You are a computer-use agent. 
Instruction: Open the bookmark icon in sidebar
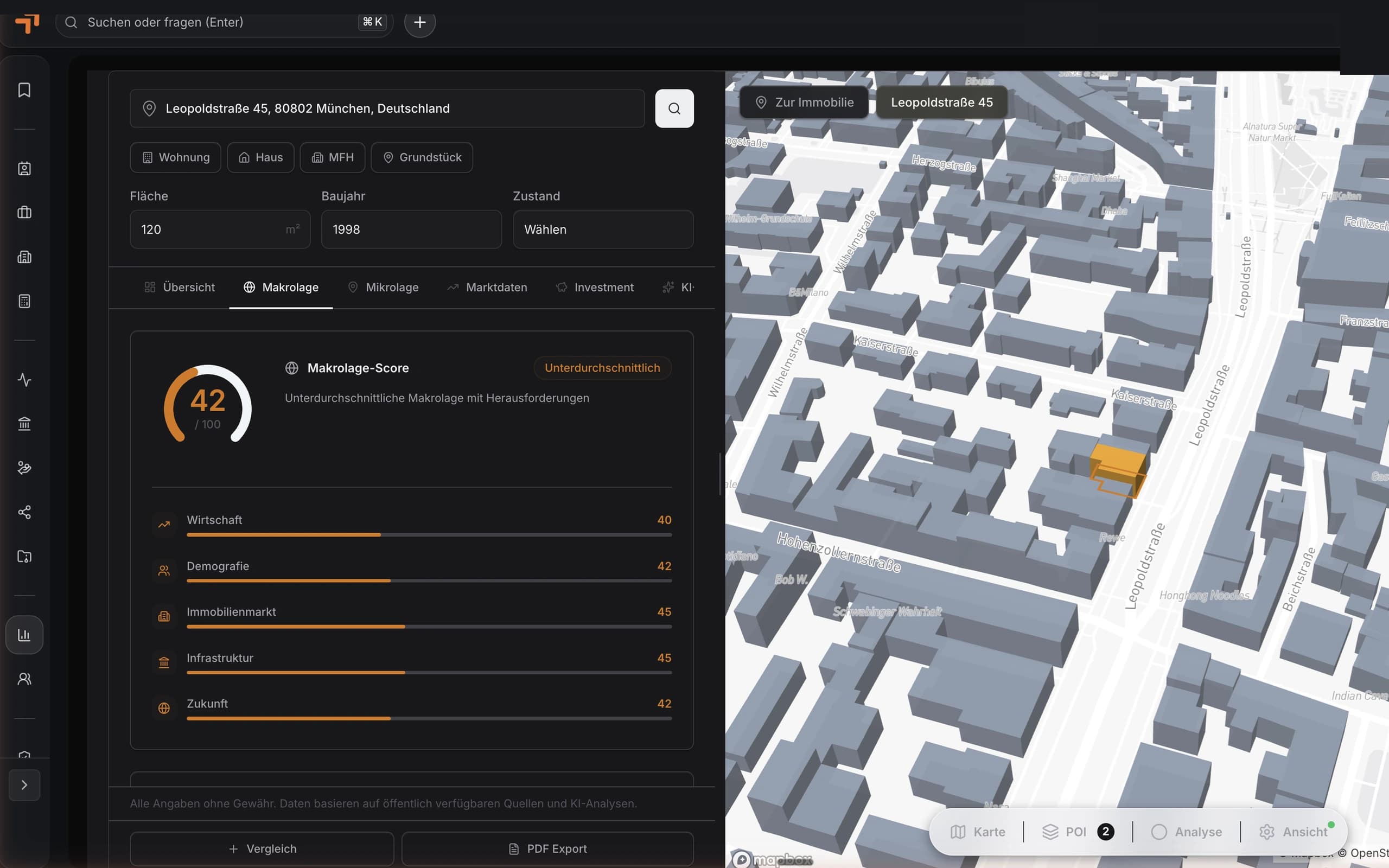click(x=24, y=90)
